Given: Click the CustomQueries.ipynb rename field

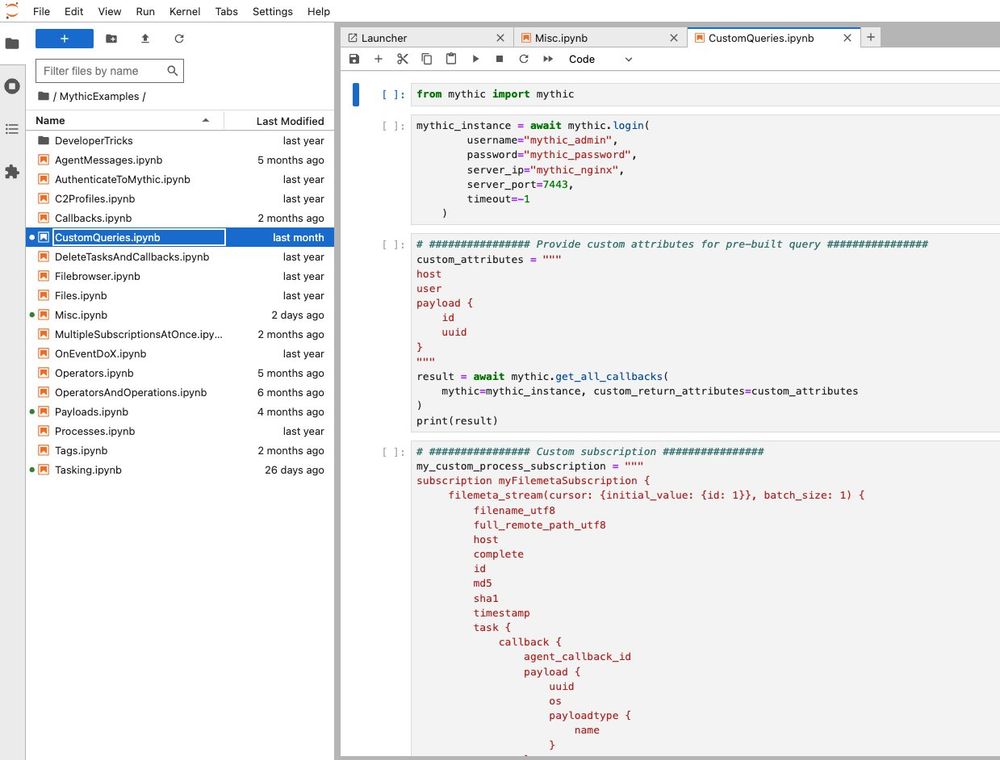Looking at the screenshot, I should coord(139,237).
